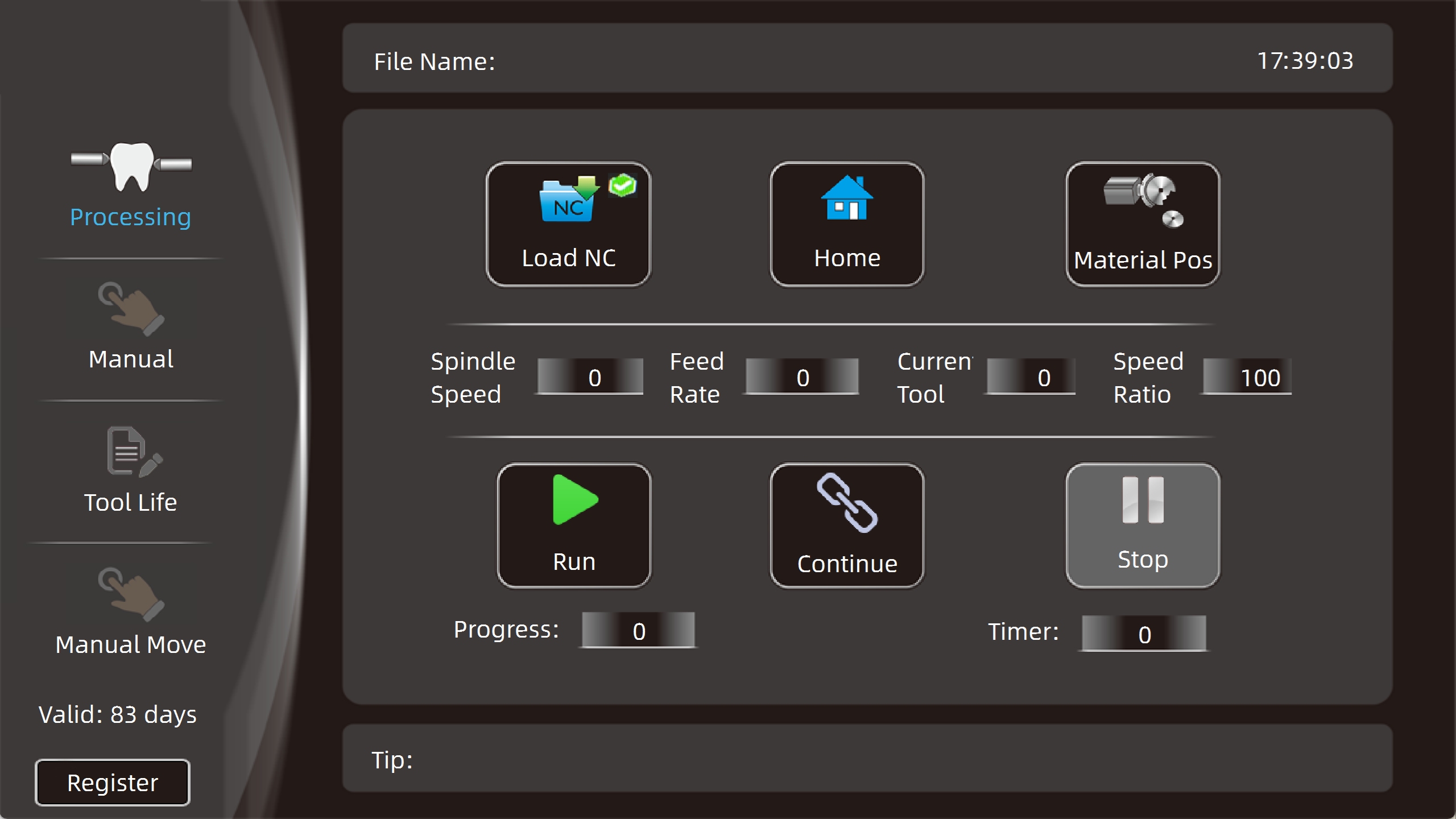Start machining with the green Run arrow
Viewport: 1456px width, 819px height.
(x=575, y=499)
